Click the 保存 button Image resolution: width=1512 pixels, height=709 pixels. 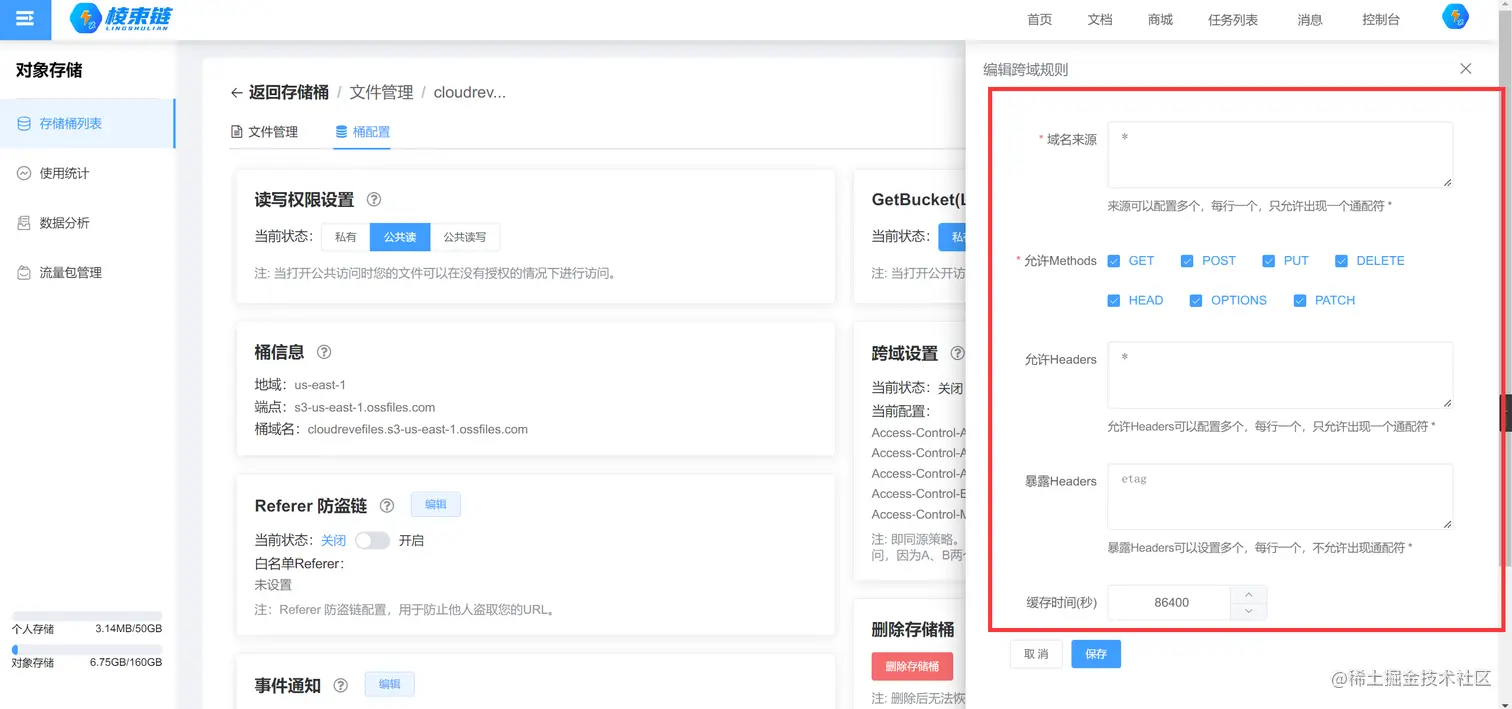pyautogui.click(x=1096, y=654)
